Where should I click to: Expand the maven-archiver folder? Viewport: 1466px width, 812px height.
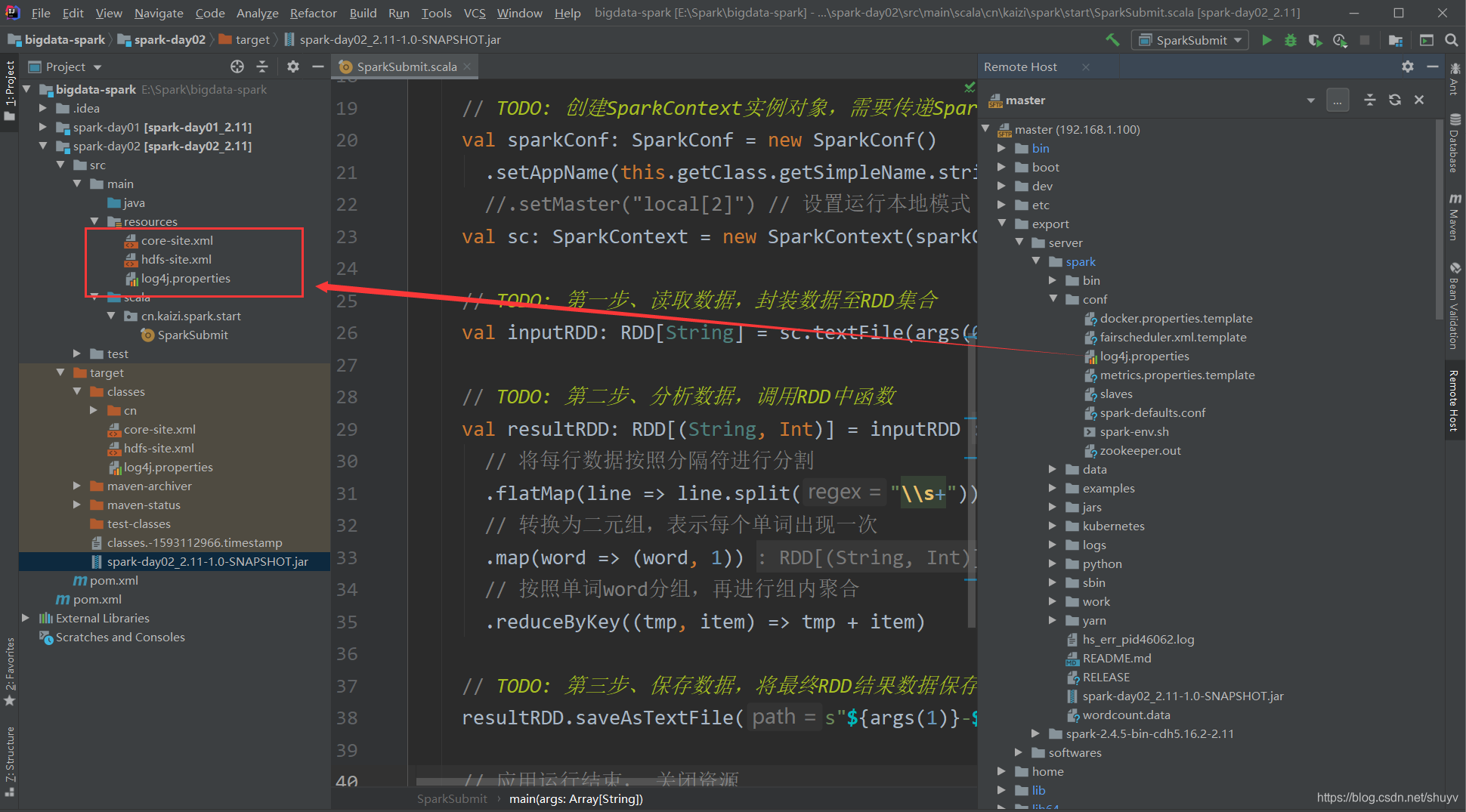coord(77,486)
